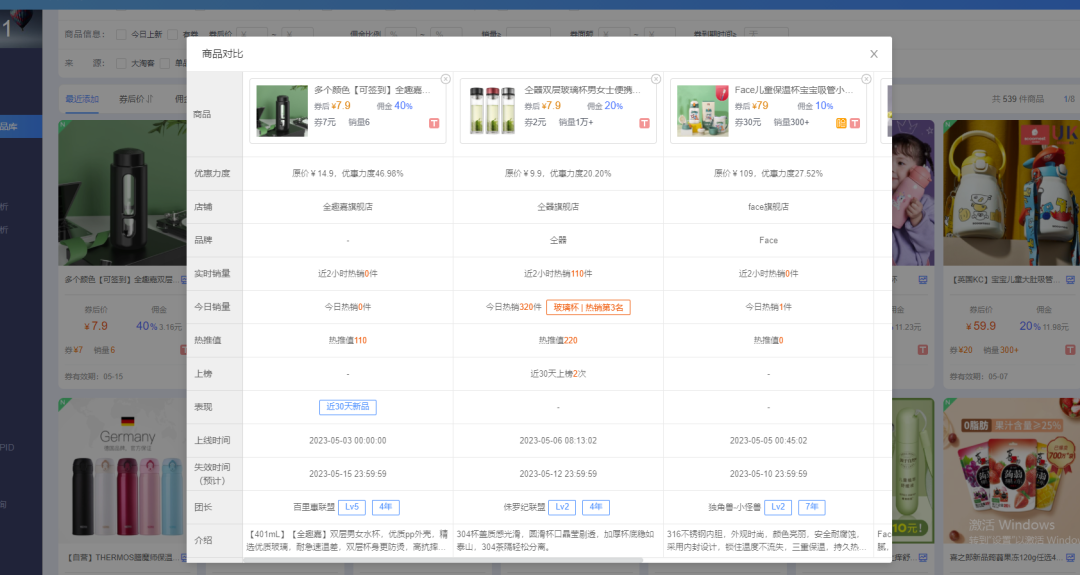Remove the Face kids cup from comparison
Viewport: 1080px width, 575px height.
[866, 79]
